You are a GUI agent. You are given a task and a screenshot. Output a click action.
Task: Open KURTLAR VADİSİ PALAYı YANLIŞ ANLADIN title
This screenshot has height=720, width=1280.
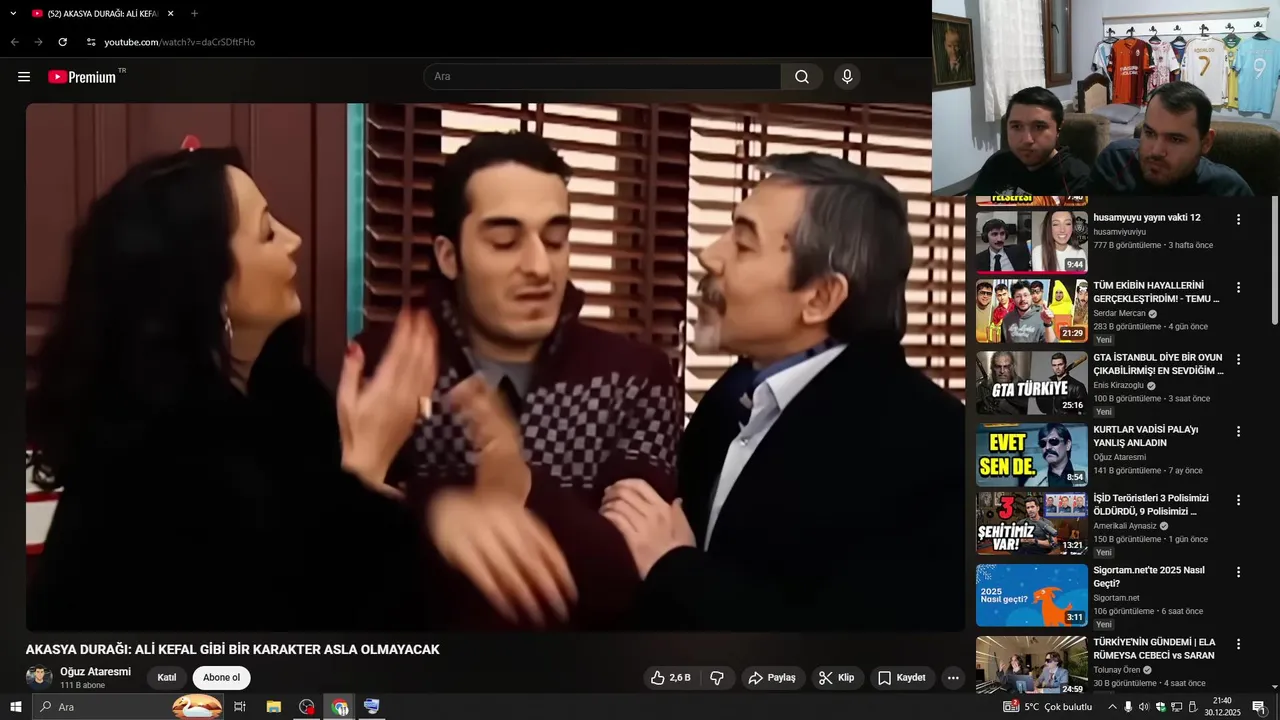(x=1145, y=436)
